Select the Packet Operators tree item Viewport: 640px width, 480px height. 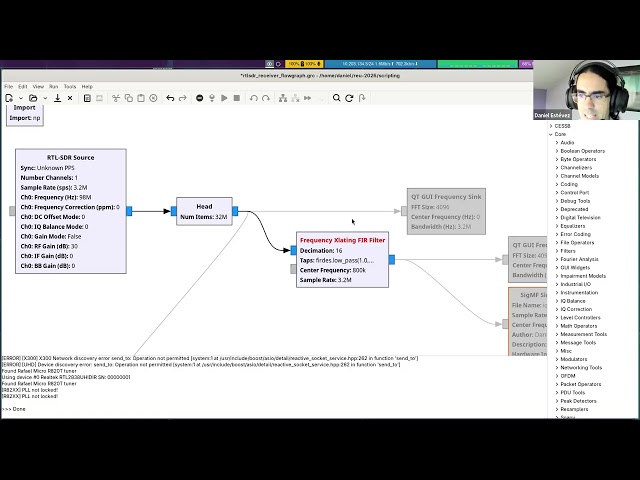coord(581,384)
